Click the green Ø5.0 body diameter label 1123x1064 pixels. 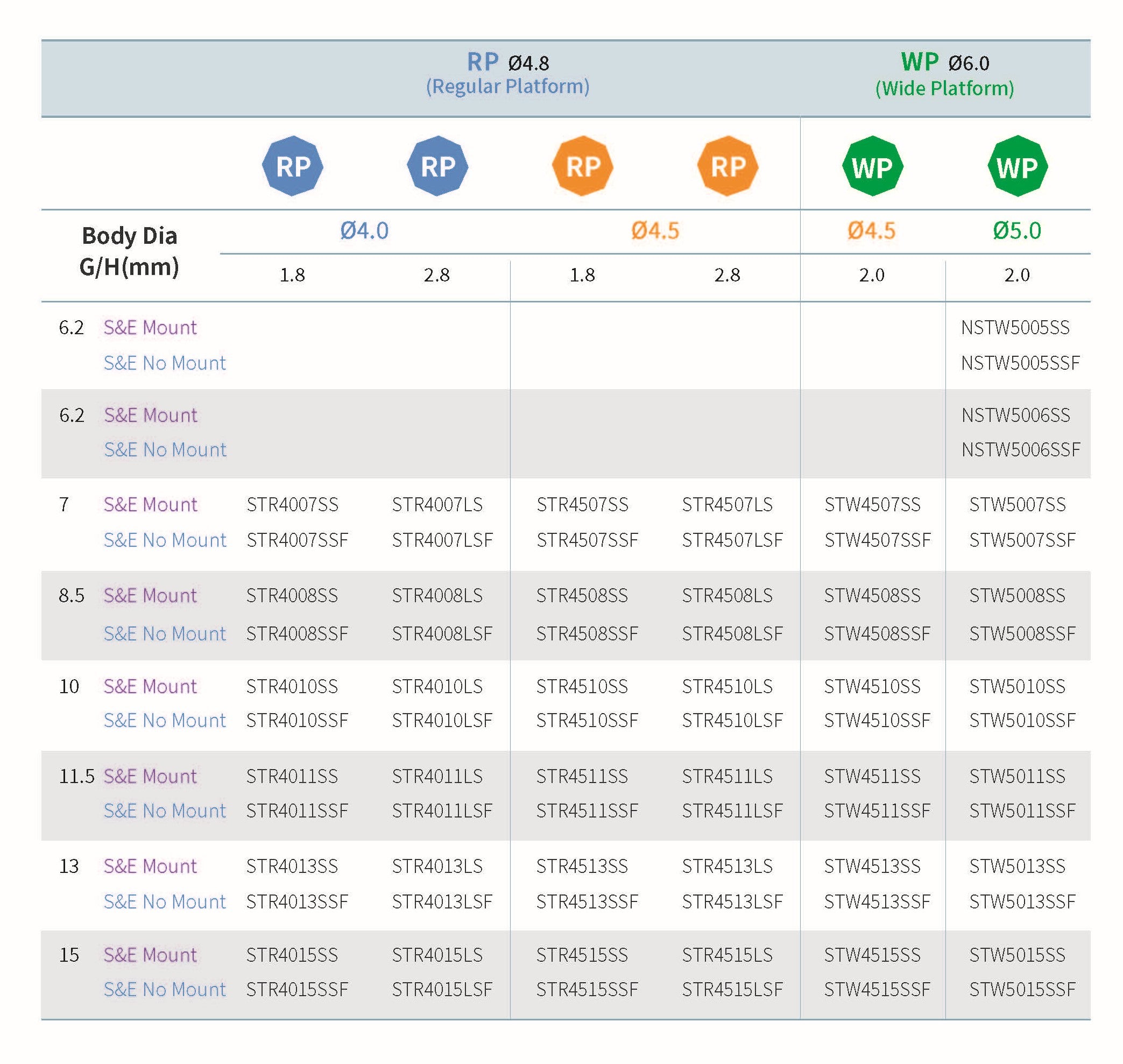click(x=1017, y=231)
